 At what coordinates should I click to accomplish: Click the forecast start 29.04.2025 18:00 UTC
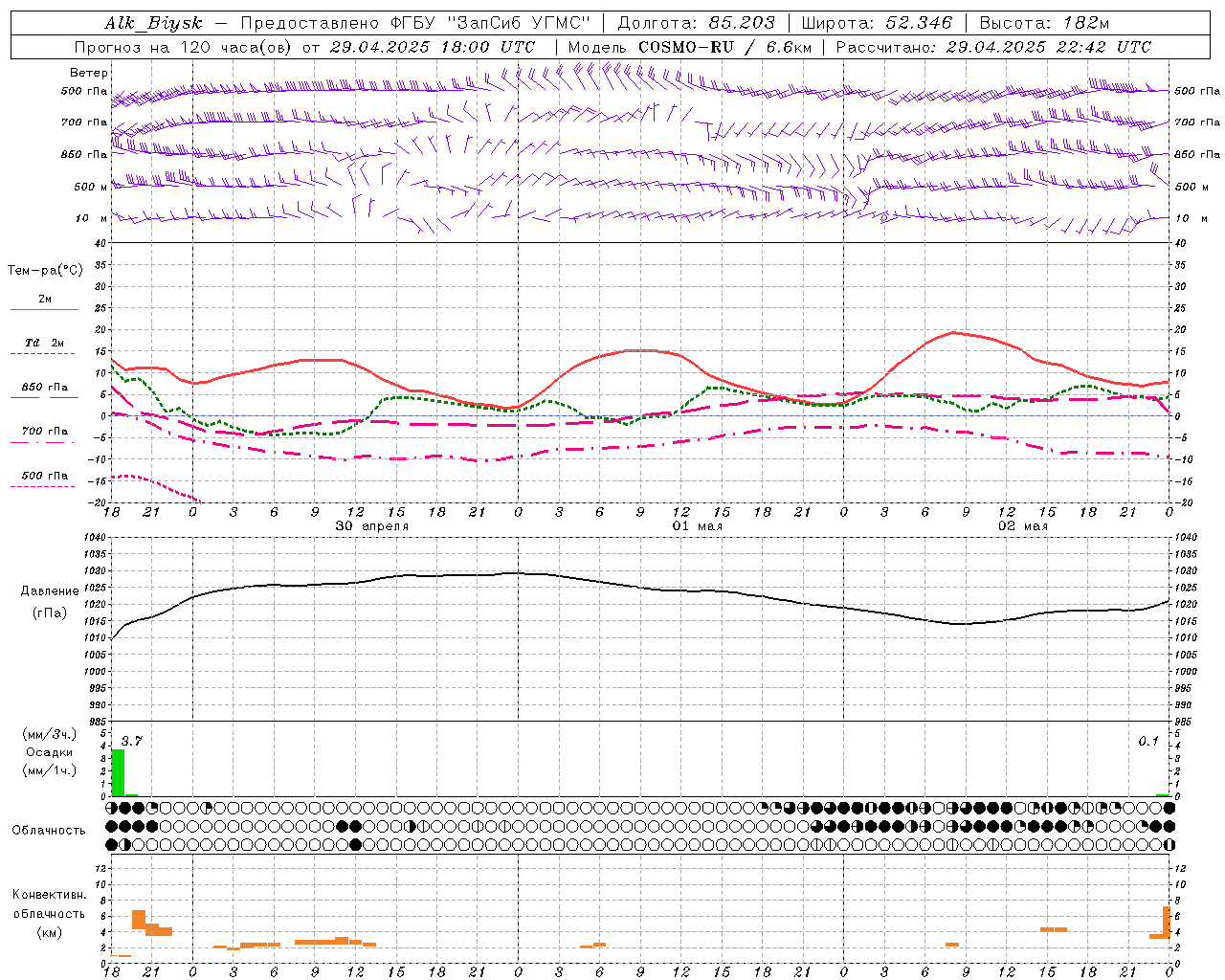pyautogui.click(x=432, y=47)
